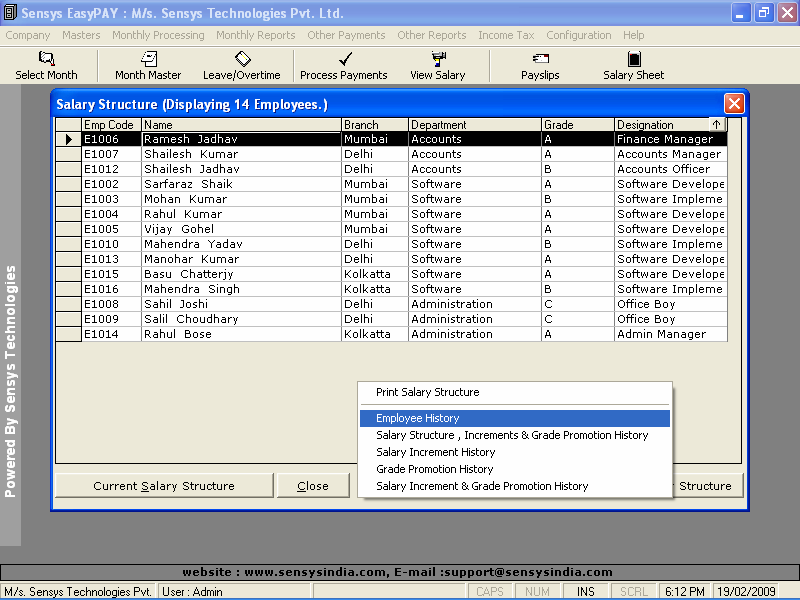Minimize the EasyPAY main window
The image size is (800, 600).
pyautogui.click(x=741, y=13)
